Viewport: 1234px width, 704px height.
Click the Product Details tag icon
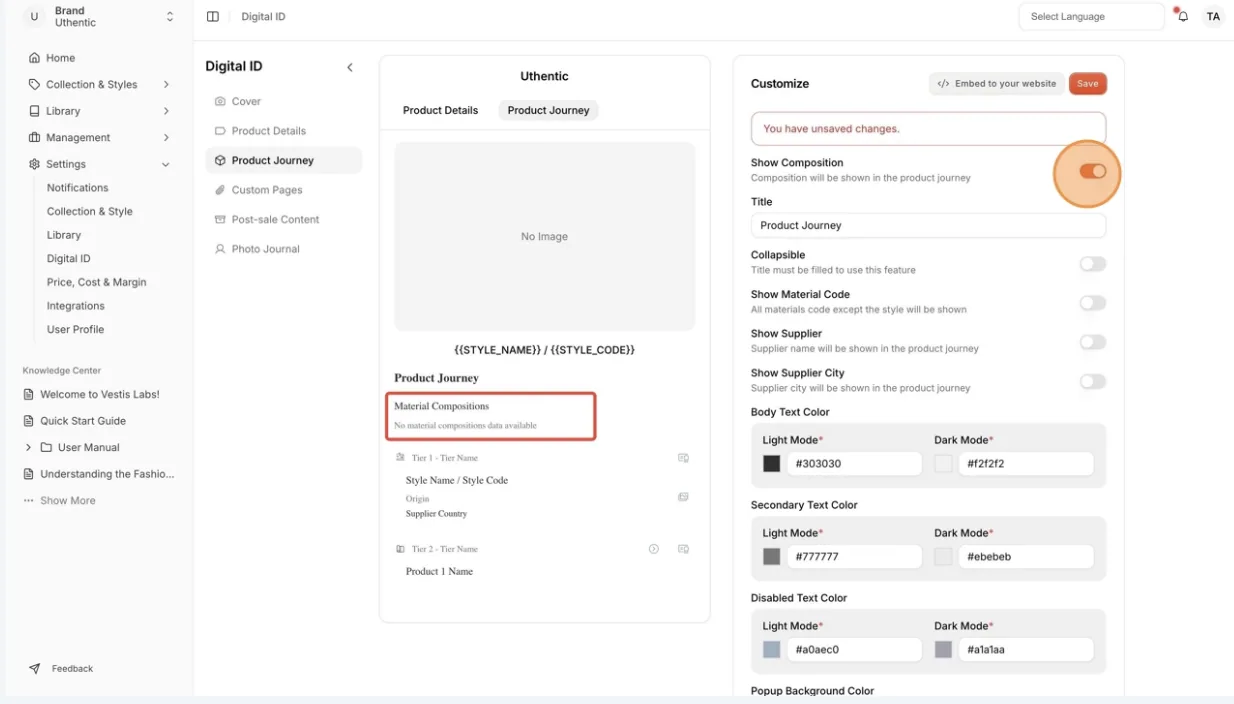point(220,131)
